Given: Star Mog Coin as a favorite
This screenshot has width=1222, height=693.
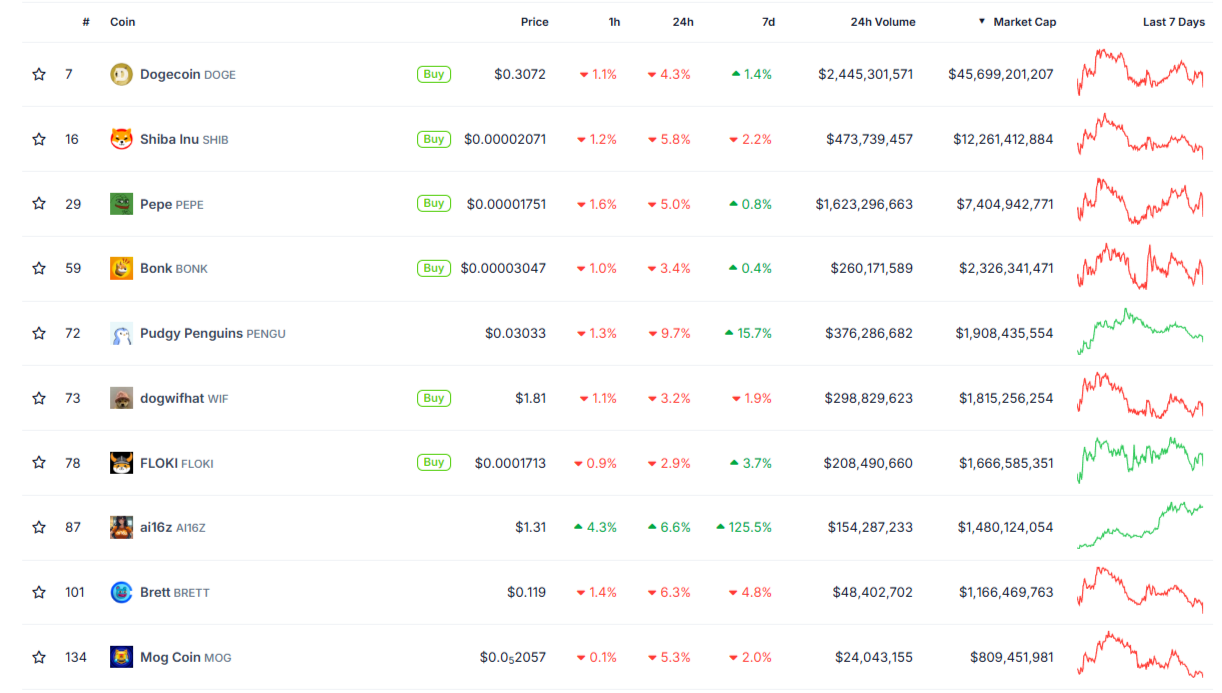Looking at the screenshot, I should tap(39, 657).
